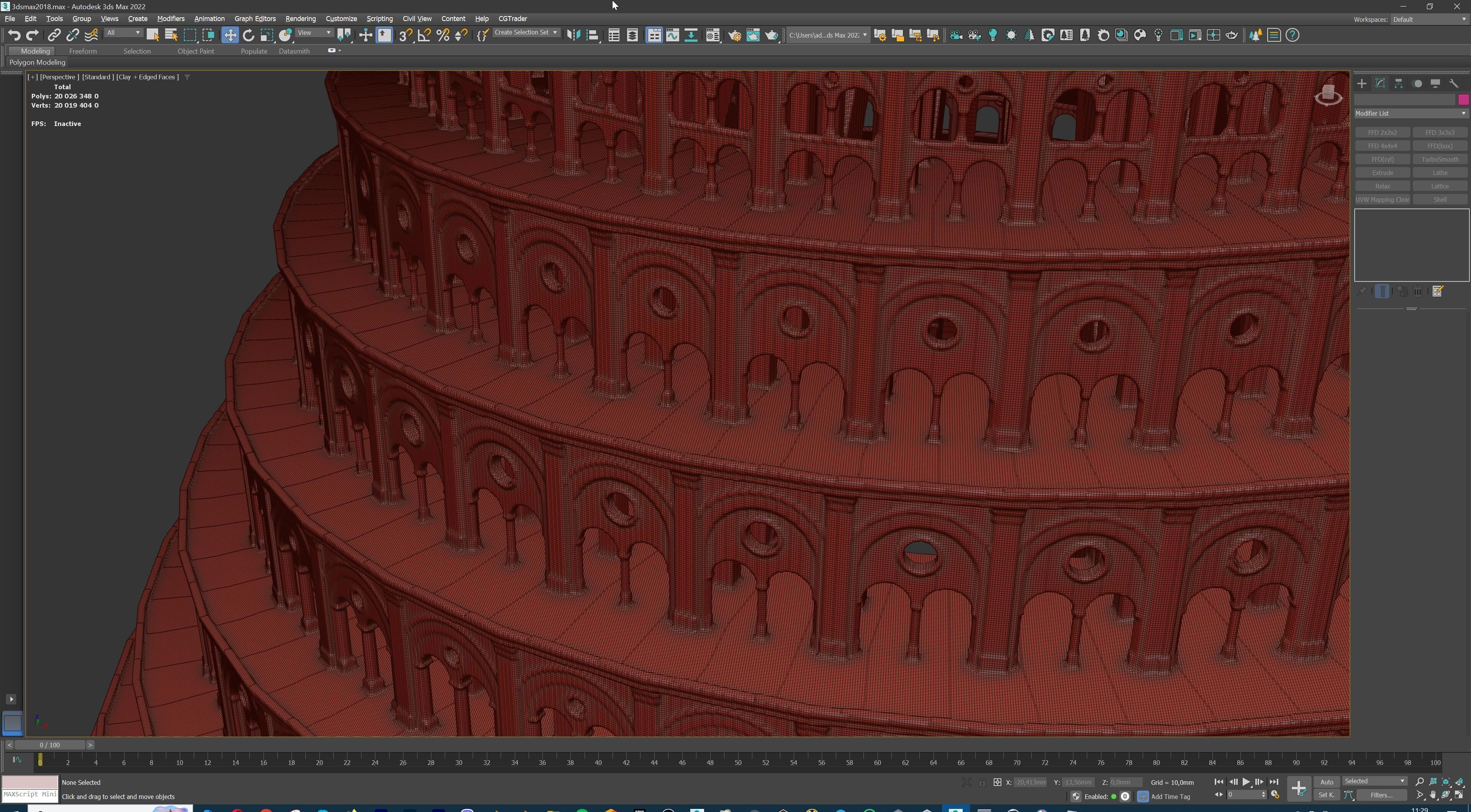
Task: Open the Rendering menu
Action: tap(300, 19)
